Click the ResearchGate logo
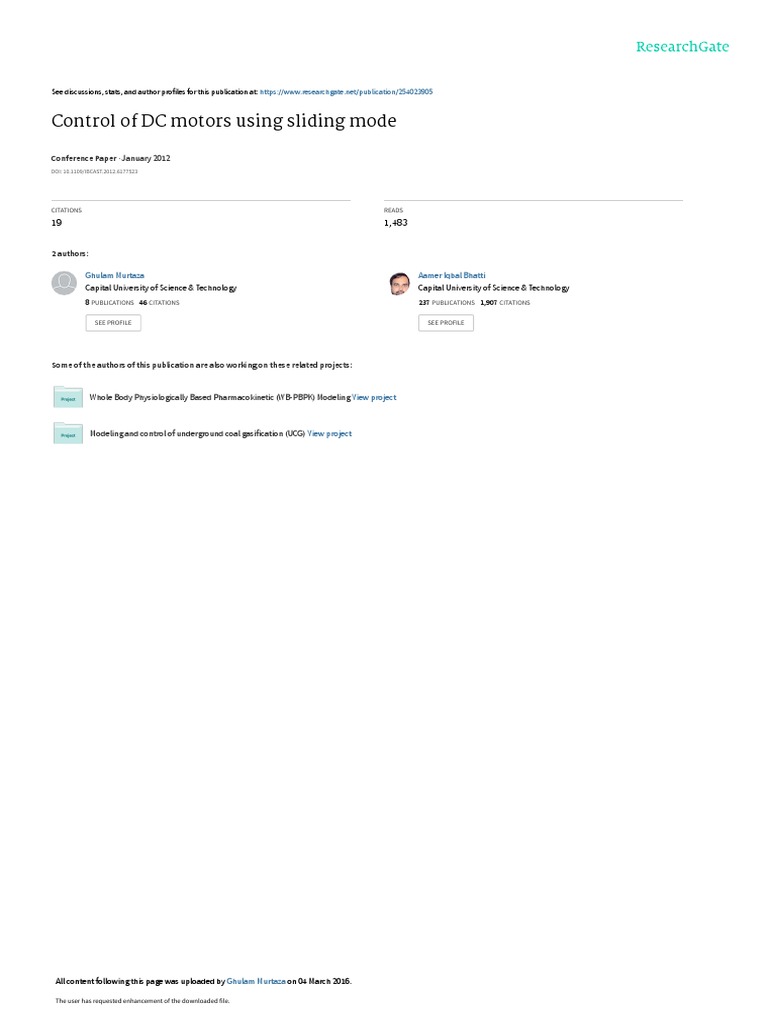The image size is (768, 1024). (x=682, y=46)
